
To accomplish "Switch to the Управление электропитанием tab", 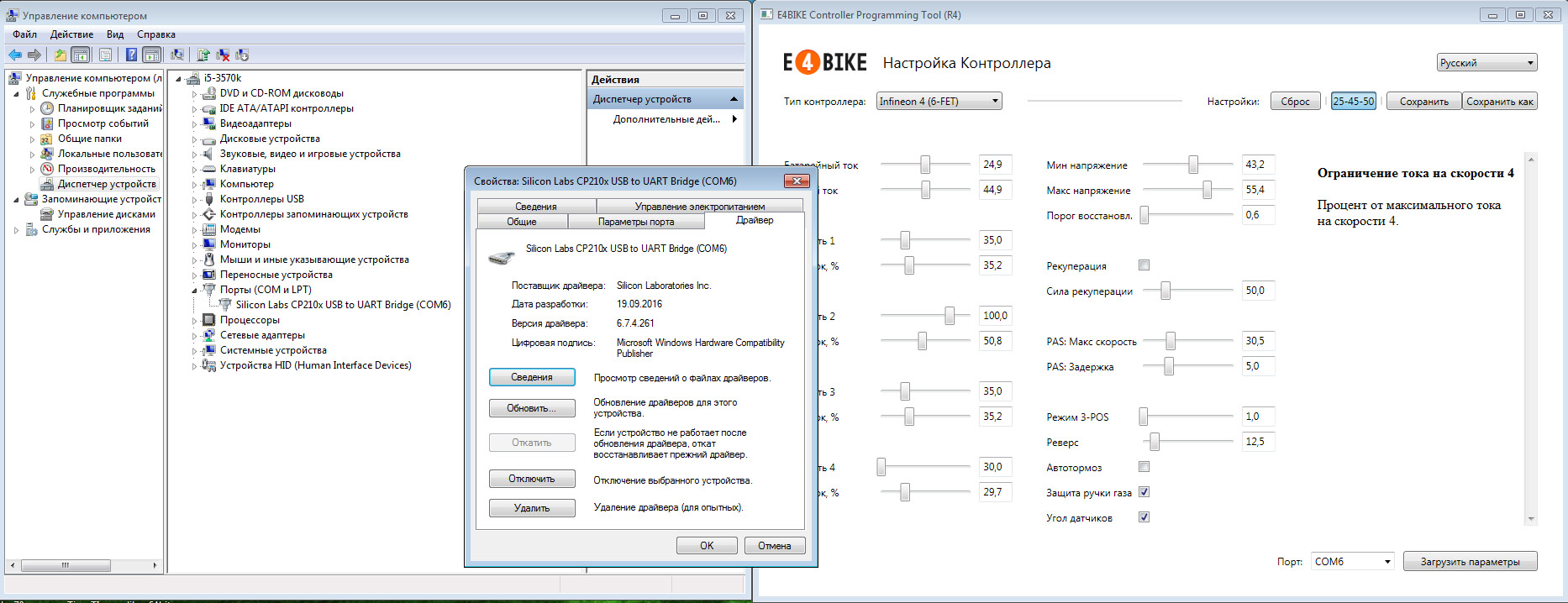I will [700, 207].
